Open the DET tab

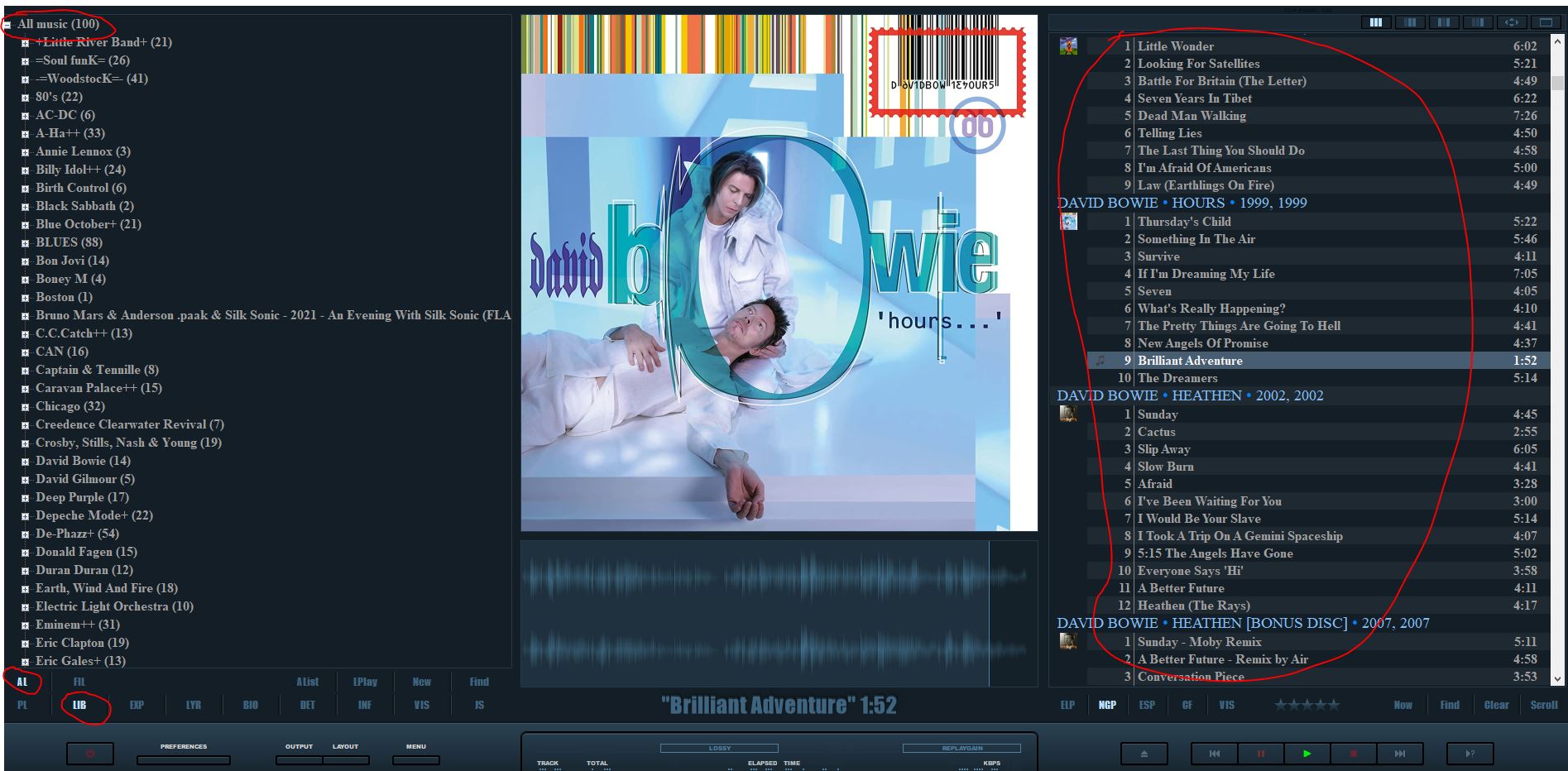tap(308, 705)
